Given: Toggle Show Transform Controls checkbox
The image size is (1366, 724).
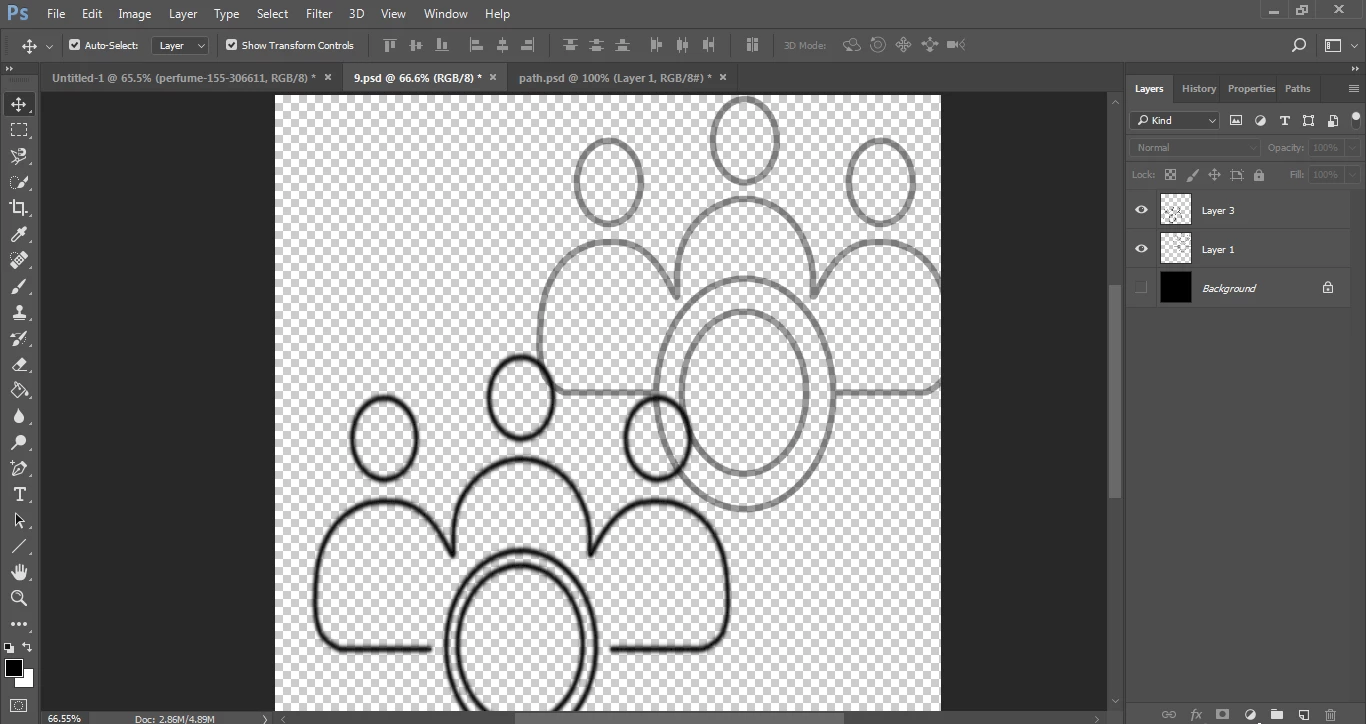Looking at the screenshot, I should (x=231, y=45).
